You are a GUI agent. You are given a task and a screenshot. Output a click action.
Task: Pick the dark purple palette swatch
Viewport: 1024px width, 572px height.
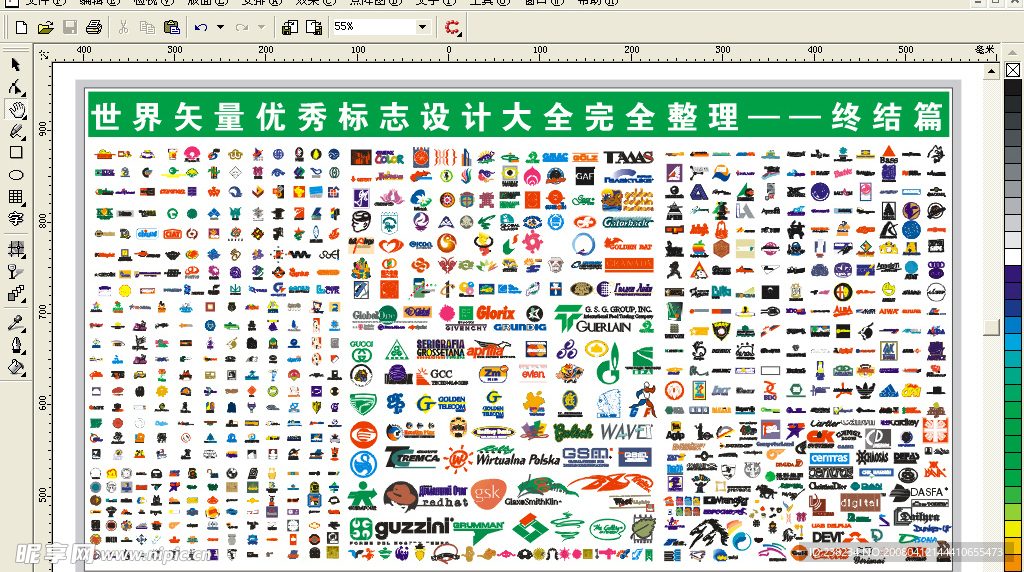(1013, 274)
